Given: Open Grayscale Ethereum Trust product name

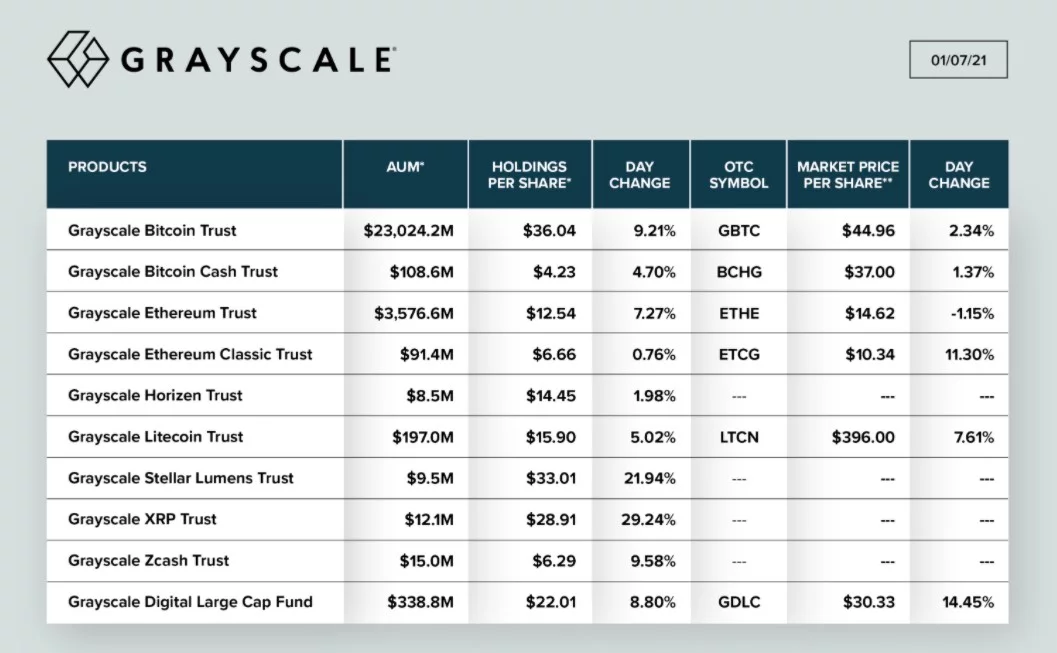Looking at the screenshot, I should [162, 313].
